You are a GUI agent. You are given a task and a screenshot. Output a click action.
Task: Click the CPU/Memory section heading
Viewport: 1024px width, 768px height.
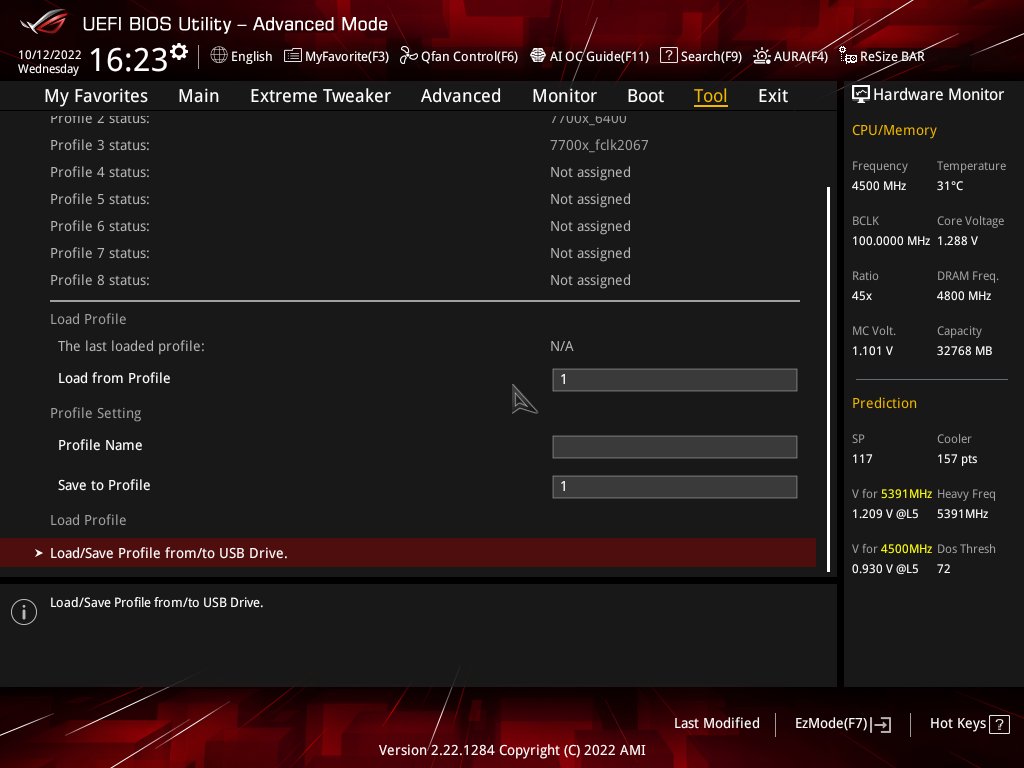894,130
